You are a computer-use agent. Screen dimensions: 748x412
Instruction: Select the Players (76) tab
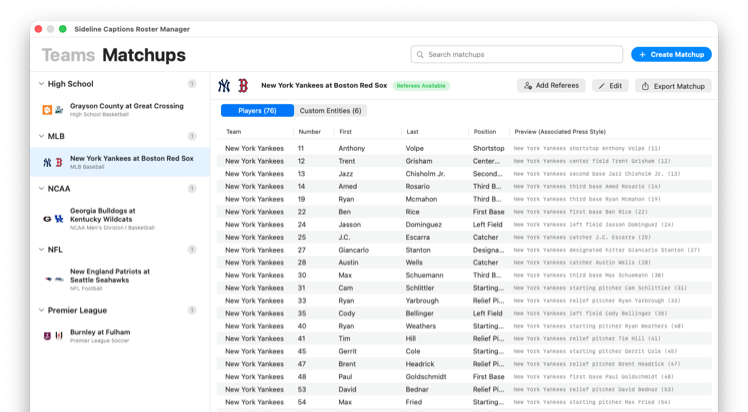pos(257,110)
